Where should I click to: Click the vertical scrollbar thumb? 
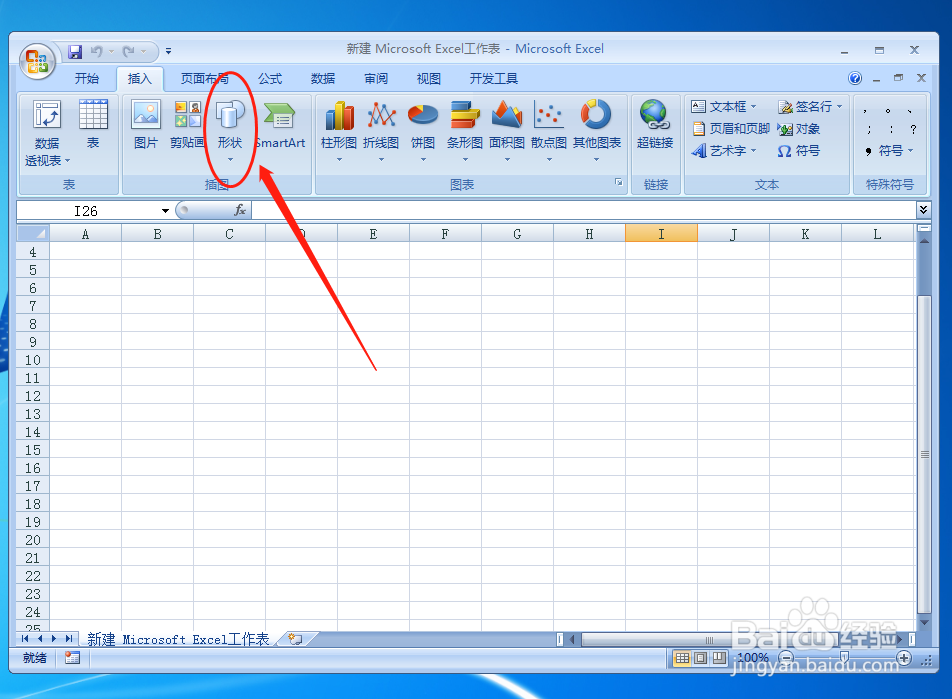click(x=924, y=454)
